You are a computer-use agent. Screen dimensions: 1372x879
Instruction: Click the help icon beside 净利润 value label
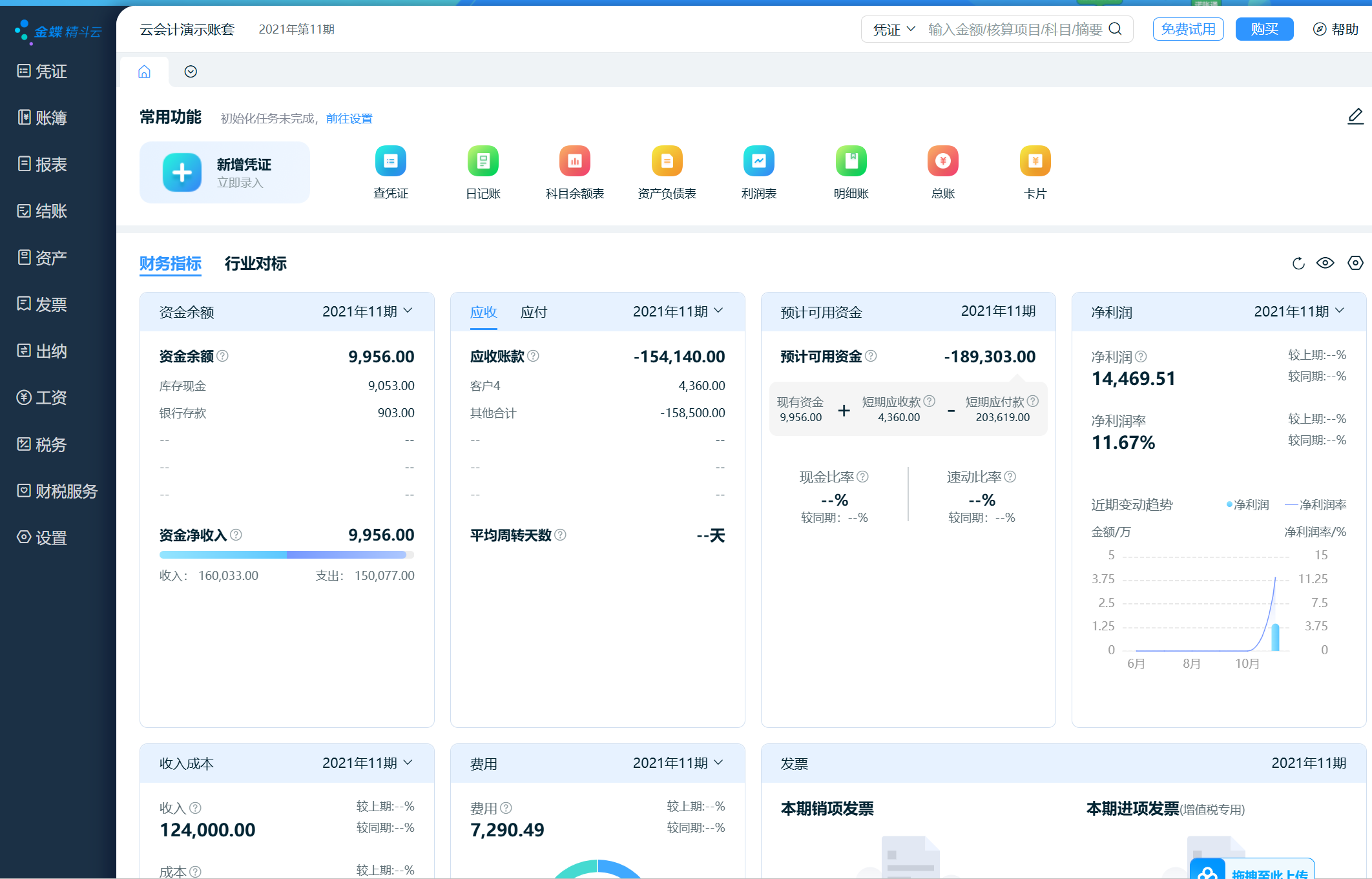[1141, 357]
